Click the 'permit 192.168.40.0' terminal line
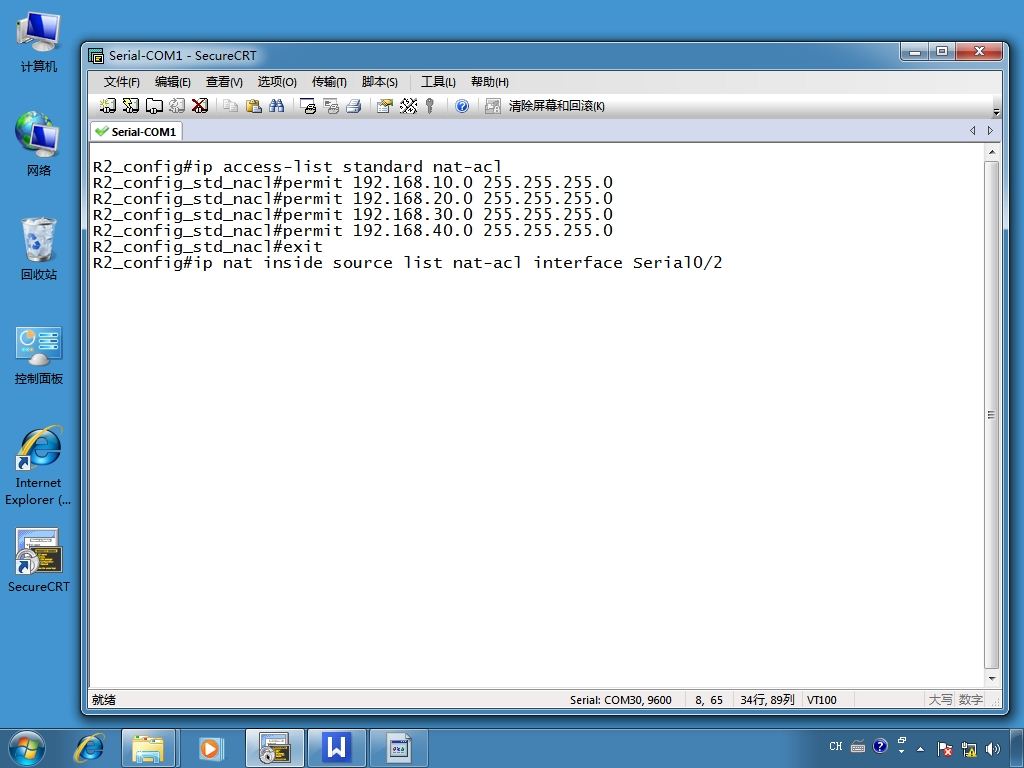This screenshot has height=768, width=1024. 353,231
